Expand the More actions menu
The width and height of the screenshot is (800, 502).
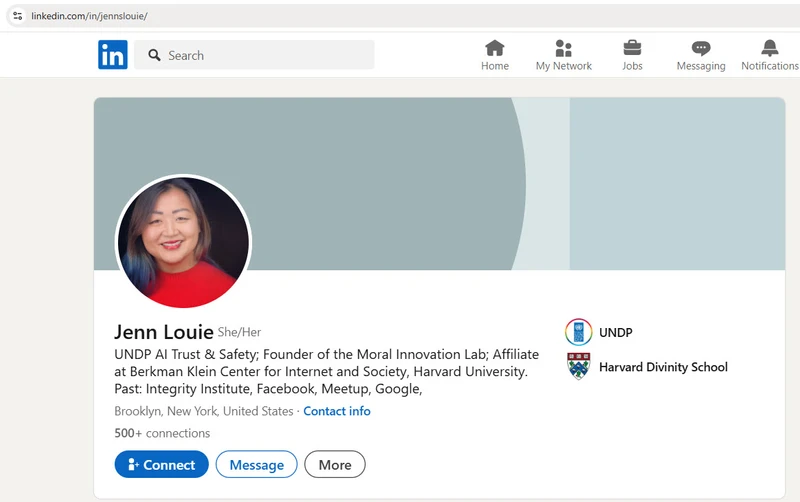[x=335, y=465]
